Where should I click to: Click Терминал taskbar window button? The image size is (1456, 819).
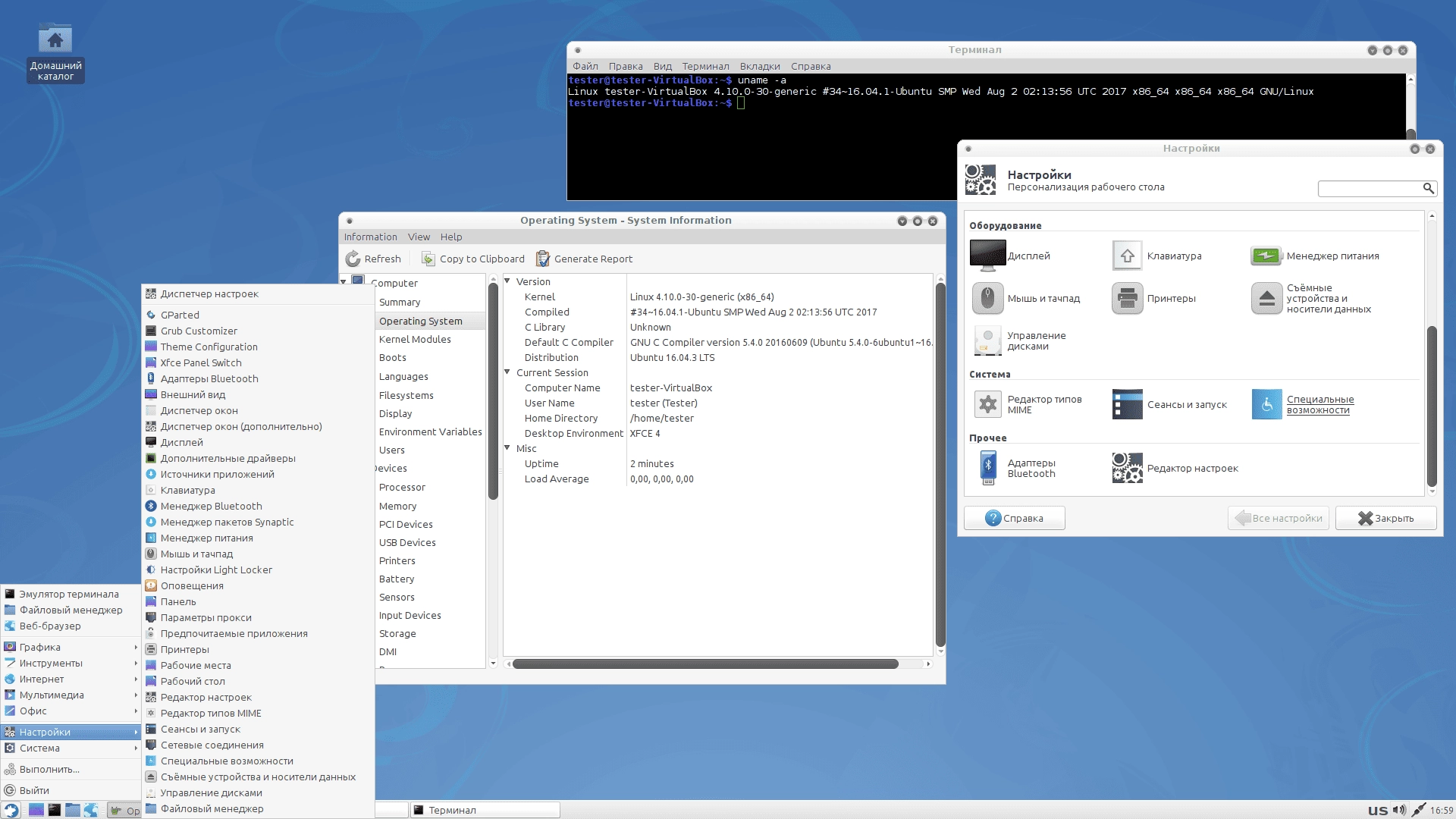485,810
